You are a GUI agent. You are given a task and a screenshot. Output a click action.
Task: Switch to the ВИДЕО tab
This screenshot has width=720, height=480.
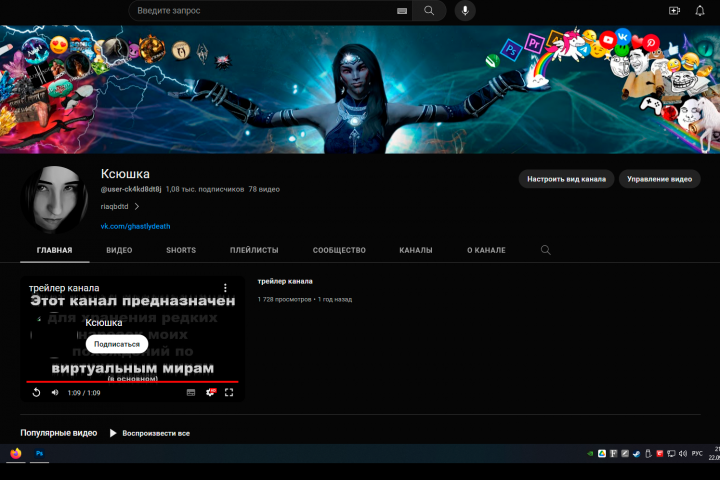click(x=119, y=250)
